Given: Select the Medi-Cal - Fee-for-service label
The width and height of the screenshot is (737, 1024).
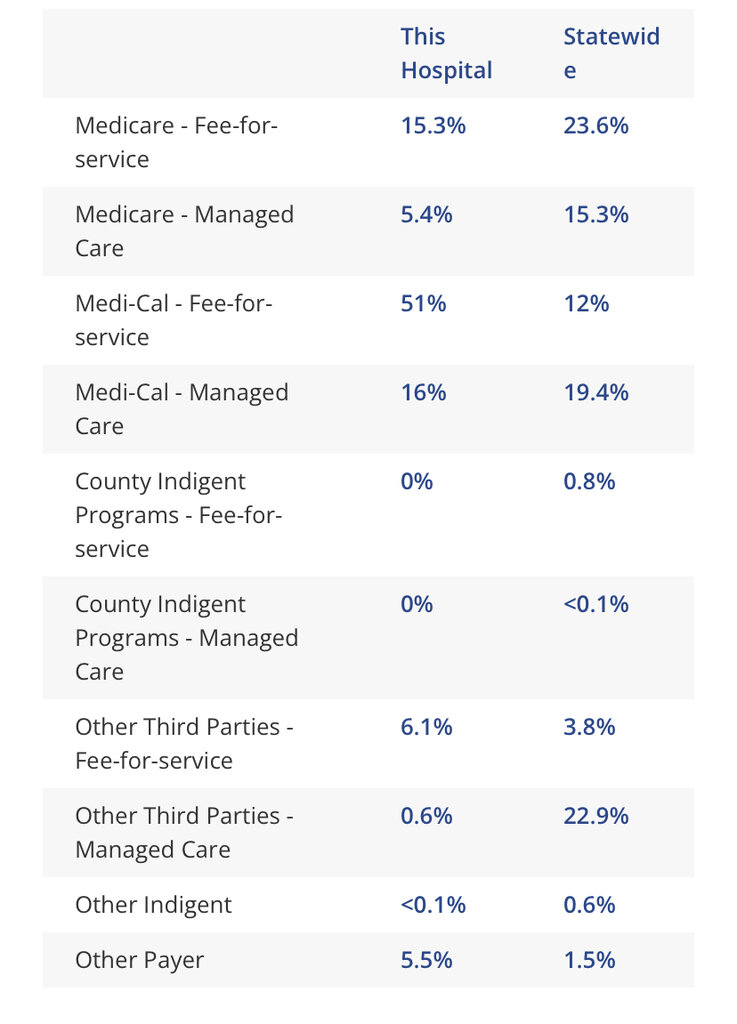Looking at the screenshot, I should [x=173, y=321].
